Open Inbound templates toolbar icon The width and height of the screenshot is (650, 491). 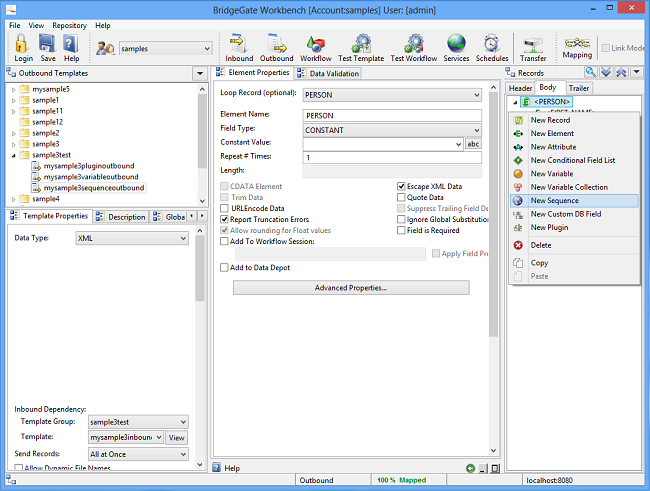pos(239,43)
